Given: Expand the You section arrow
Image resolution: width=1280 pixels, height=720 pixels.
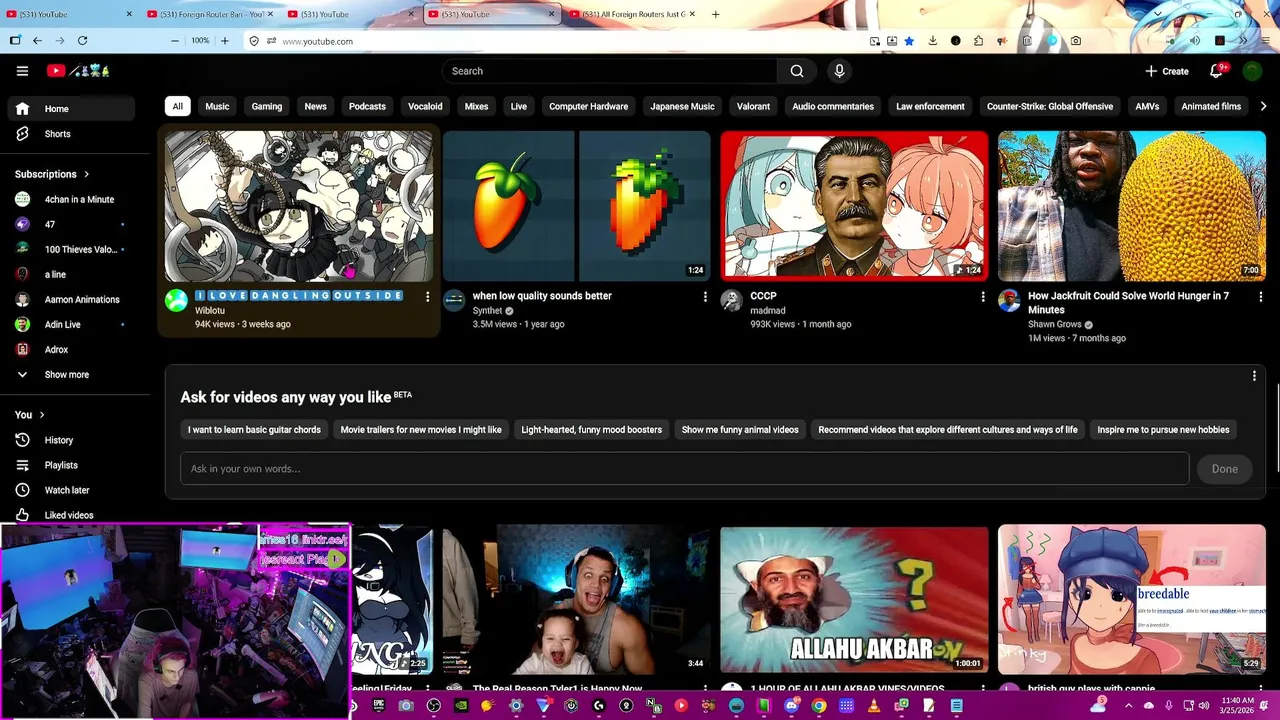Looking at the screenshot, I should pyautogui.click(x=41, y=415).
